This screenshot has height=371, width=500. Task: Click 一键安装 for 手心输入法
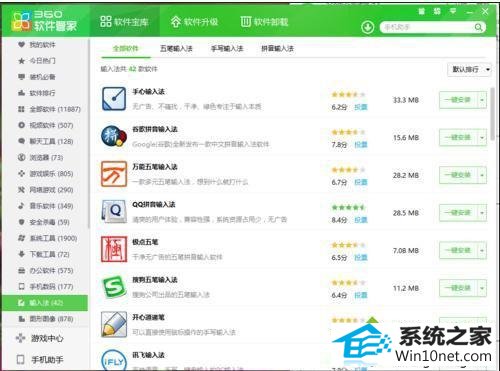(x=459, y=100)
